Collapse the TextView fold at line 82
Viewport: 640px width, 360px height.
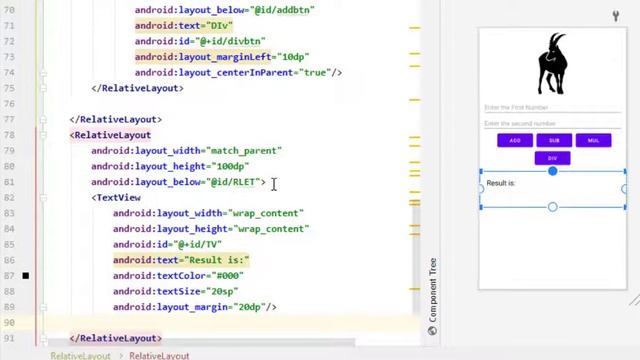pyautogui.click(x=43, y=198)
